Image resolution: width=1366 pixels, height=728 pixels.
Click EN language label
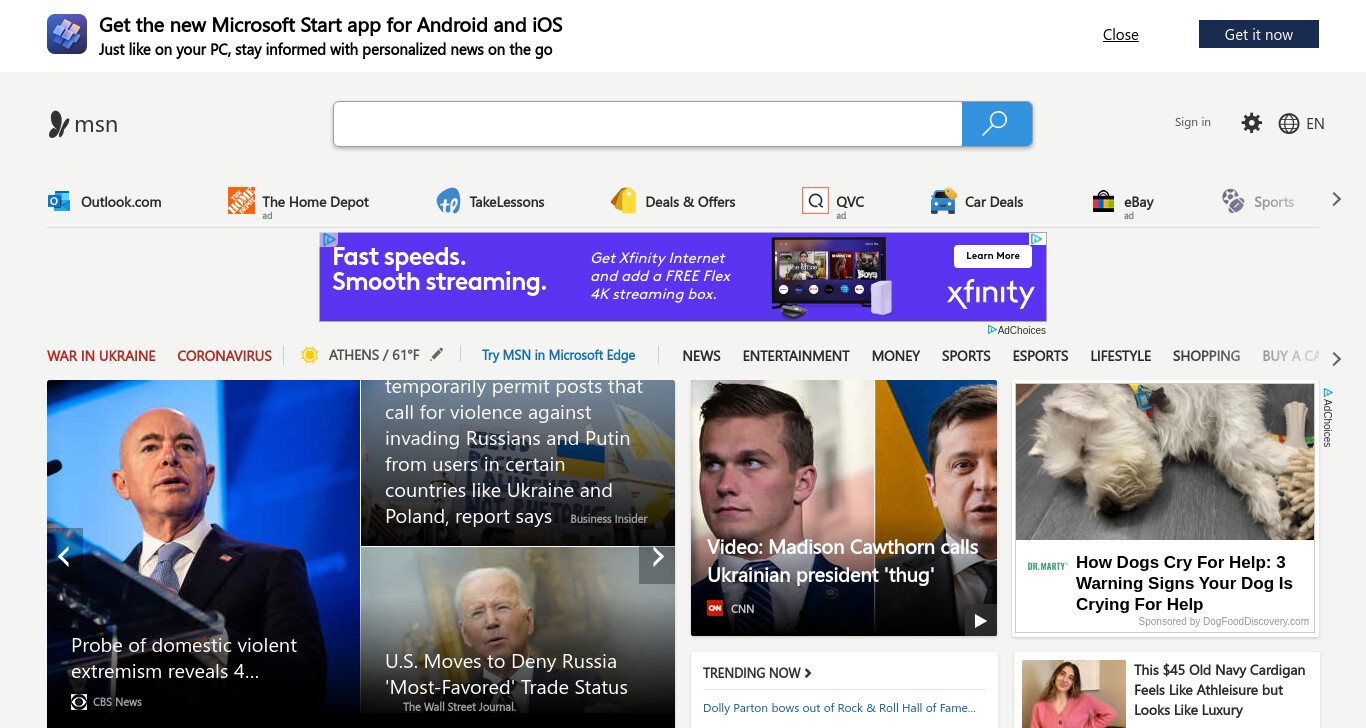[1315, 123]
